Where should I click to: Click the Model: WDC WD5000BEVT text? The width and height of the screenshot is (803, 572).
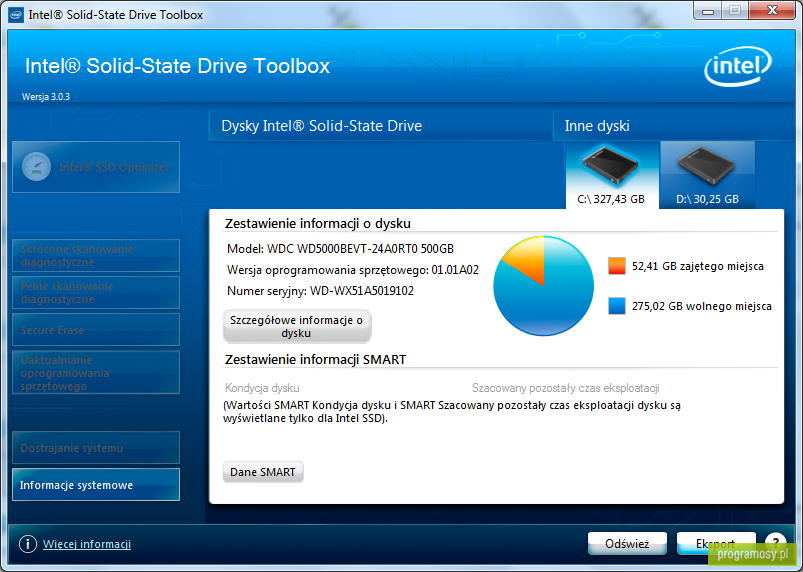340,249
